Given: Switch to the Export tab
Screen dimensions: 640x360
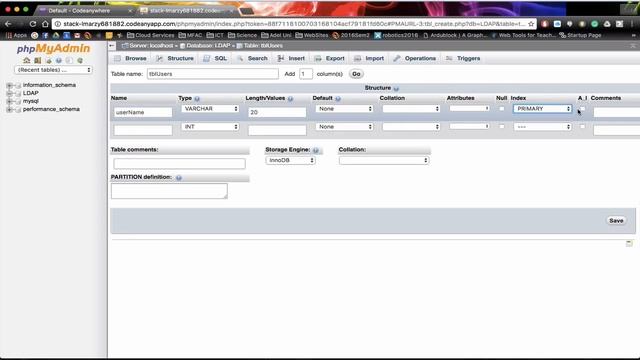Looking at the screenshot, I should pyautogui.click(x=329, y=59).
